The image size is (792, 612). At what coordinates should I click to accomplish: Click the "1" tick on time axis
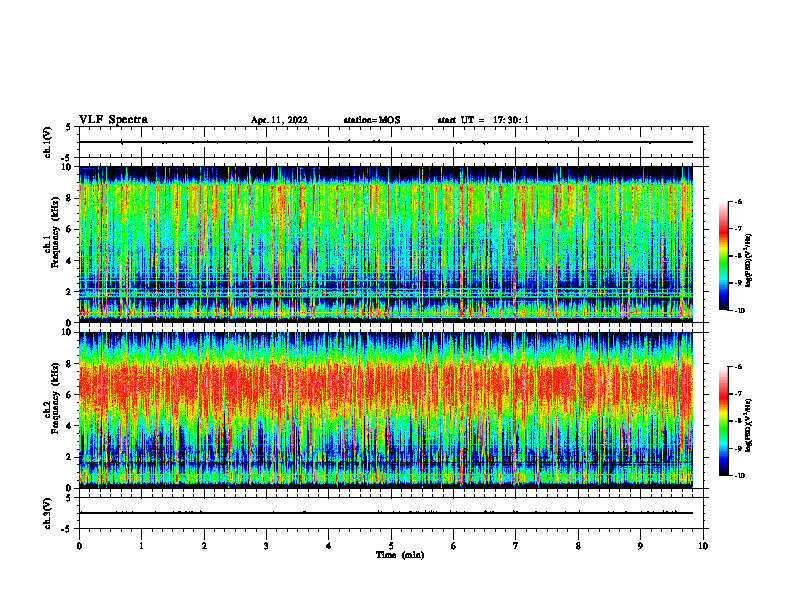click(x=141, y=546)
